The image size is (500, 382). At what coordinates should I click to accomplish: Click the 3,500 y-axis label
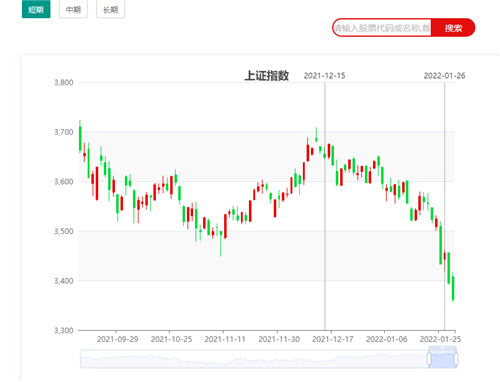tap(64, 231)
